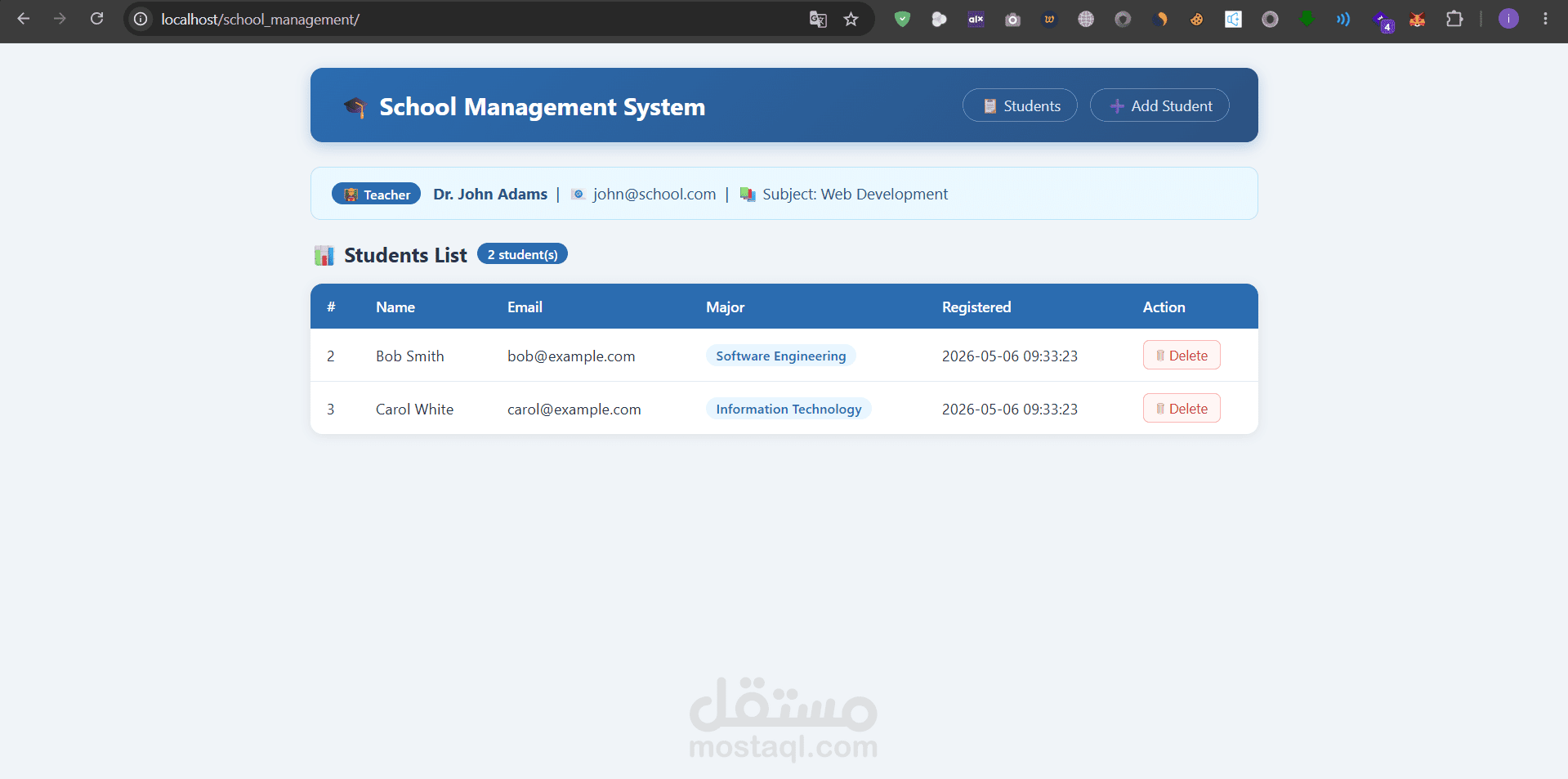Open the Students page
Screen dimensions: 1568x779
click(x=1020, y=105)
